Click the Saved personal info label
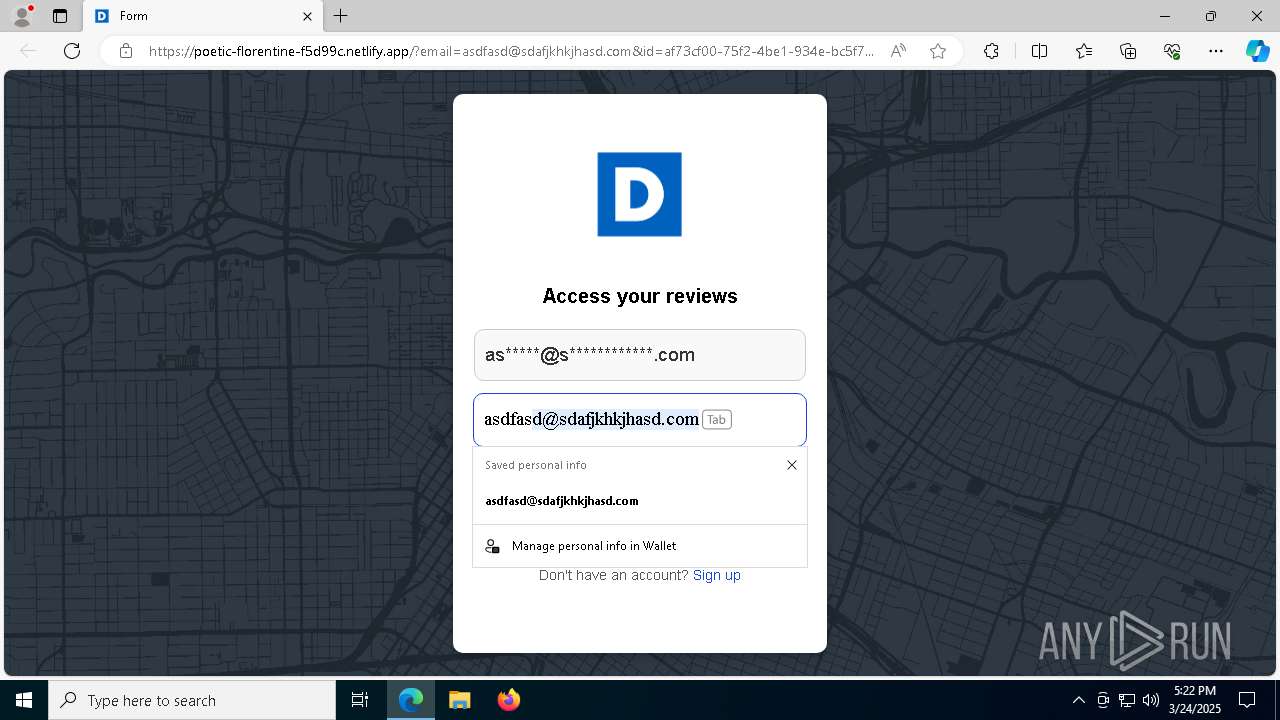1280x720 pixels. pos(536,465)
